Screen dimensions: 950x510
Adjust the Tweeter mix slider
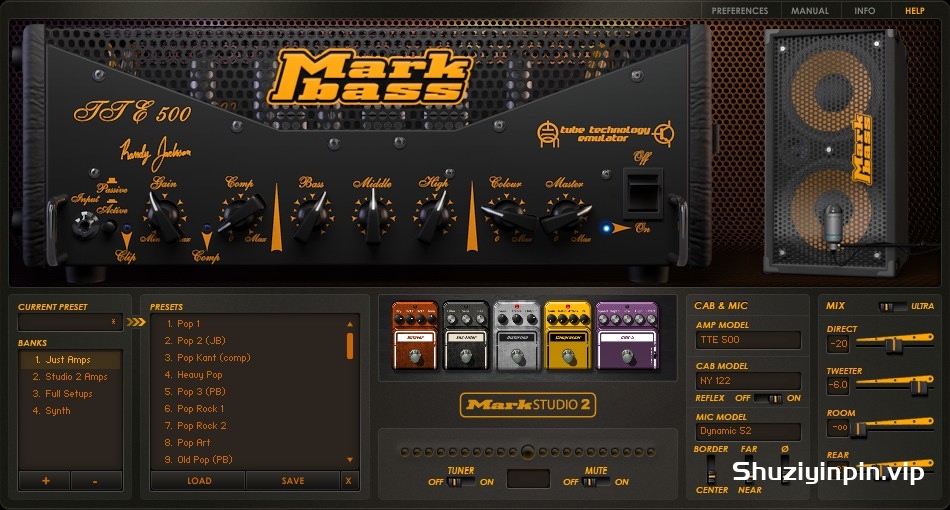coord(920,386)
